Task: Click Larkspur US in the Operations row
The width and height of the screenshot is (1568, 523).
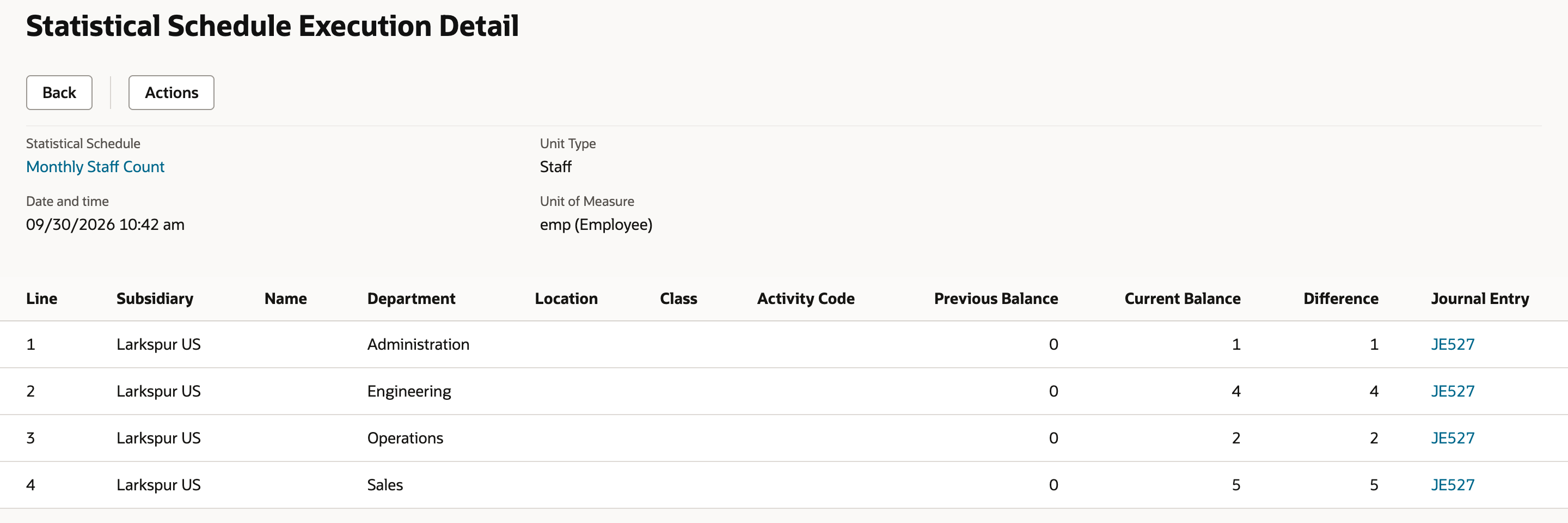Action: coord(158,439)
